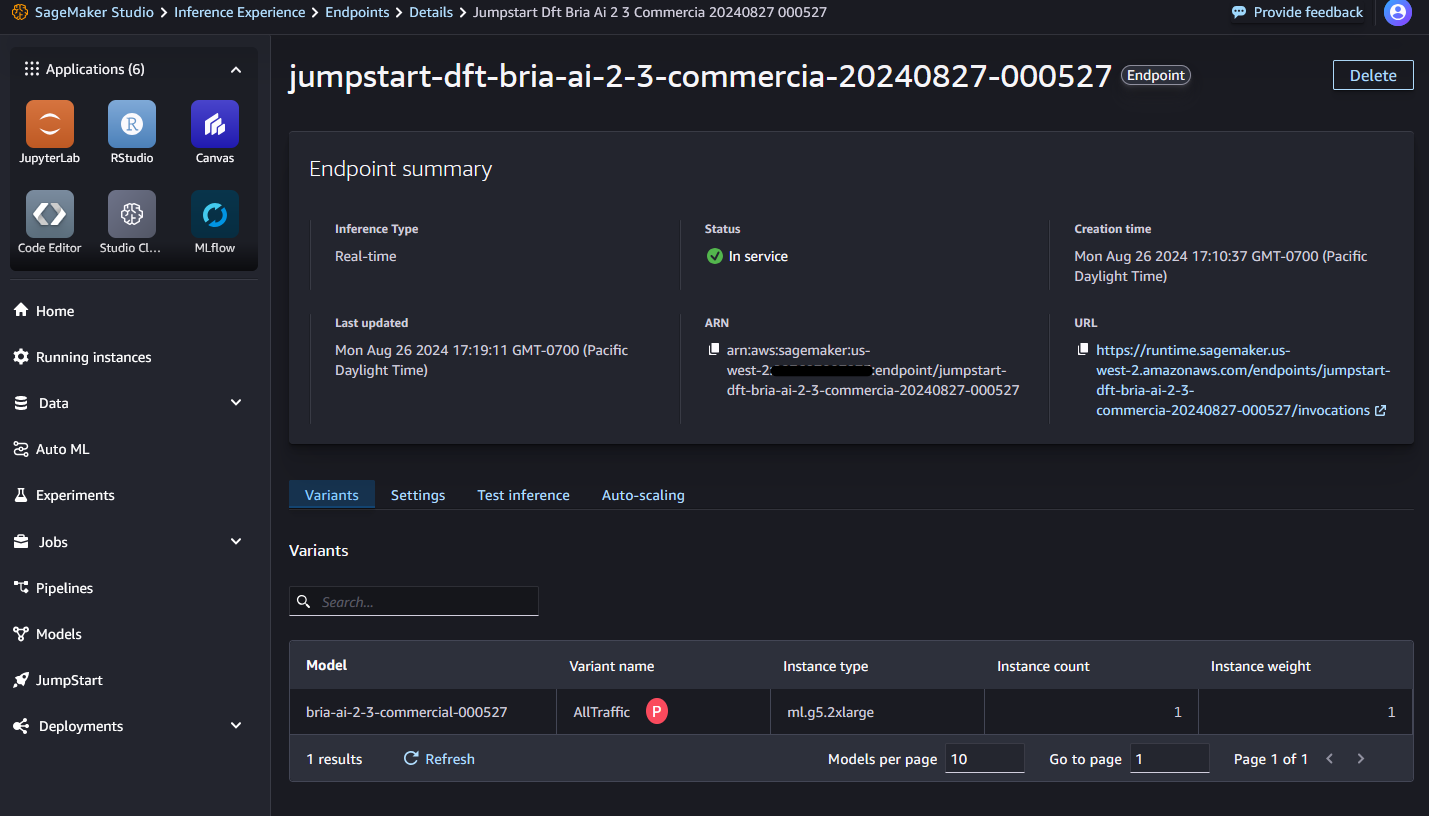Click the Real-time inference type value

pyautogui.click(x=365, y=256)
